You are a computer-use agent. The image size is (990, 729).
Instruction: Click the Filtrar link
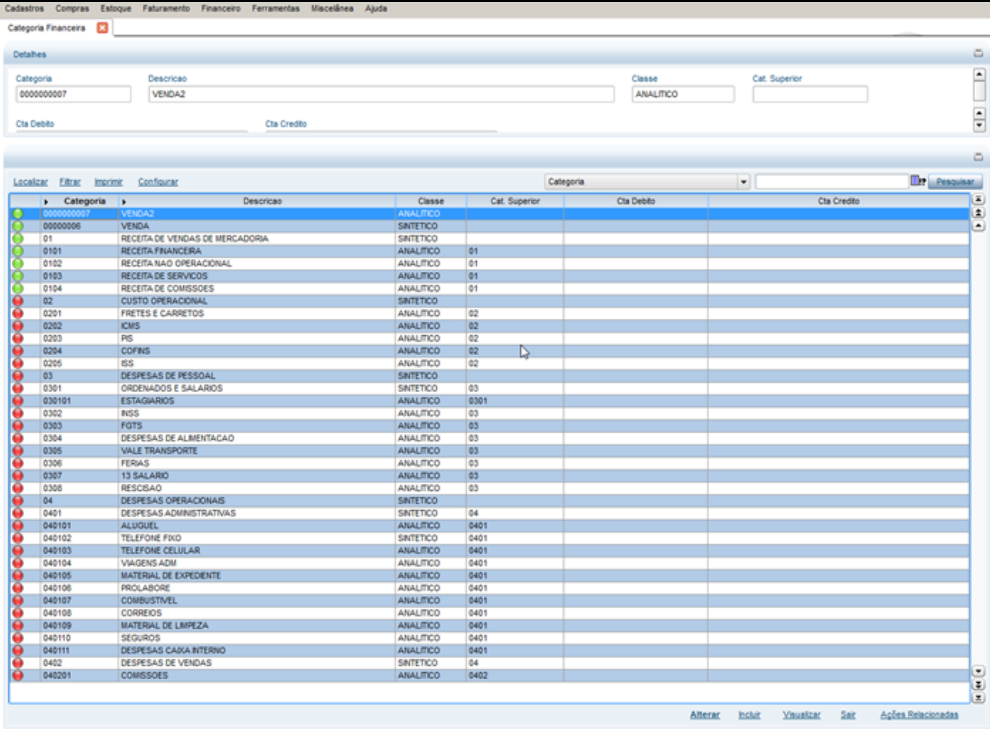[x=70, y=182]
